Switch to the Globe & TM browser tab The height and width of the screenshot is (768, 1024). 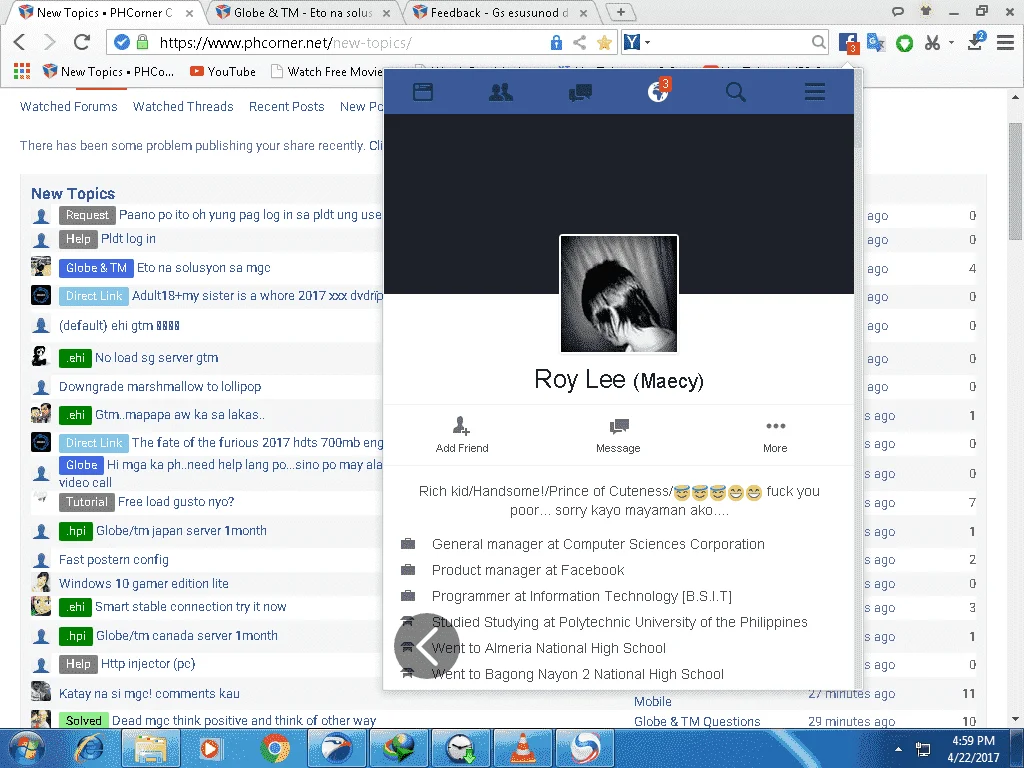tap(303, 12)
